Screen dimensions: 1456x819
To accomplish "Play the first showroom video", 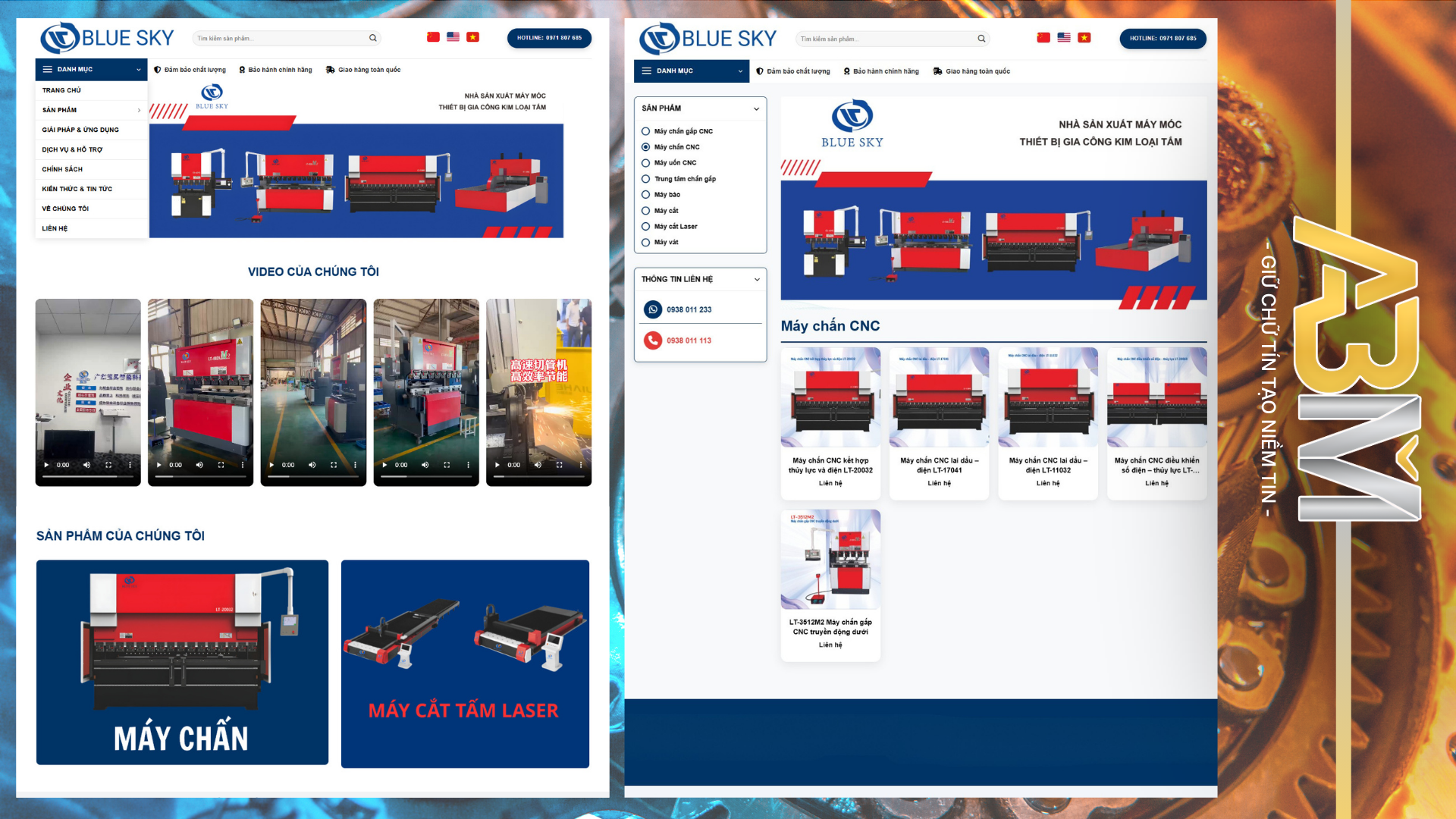I will click(46, 465).
